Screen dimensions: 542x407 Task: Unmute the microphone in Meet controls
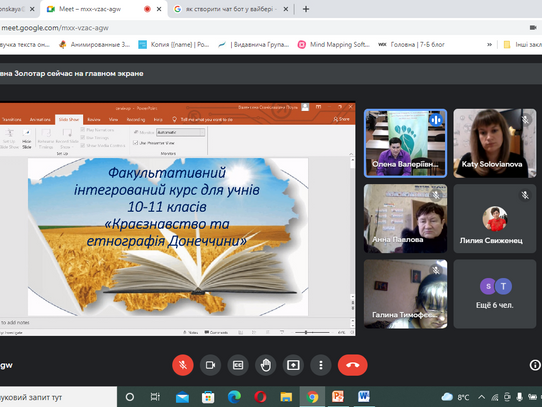tap(183, 365)
